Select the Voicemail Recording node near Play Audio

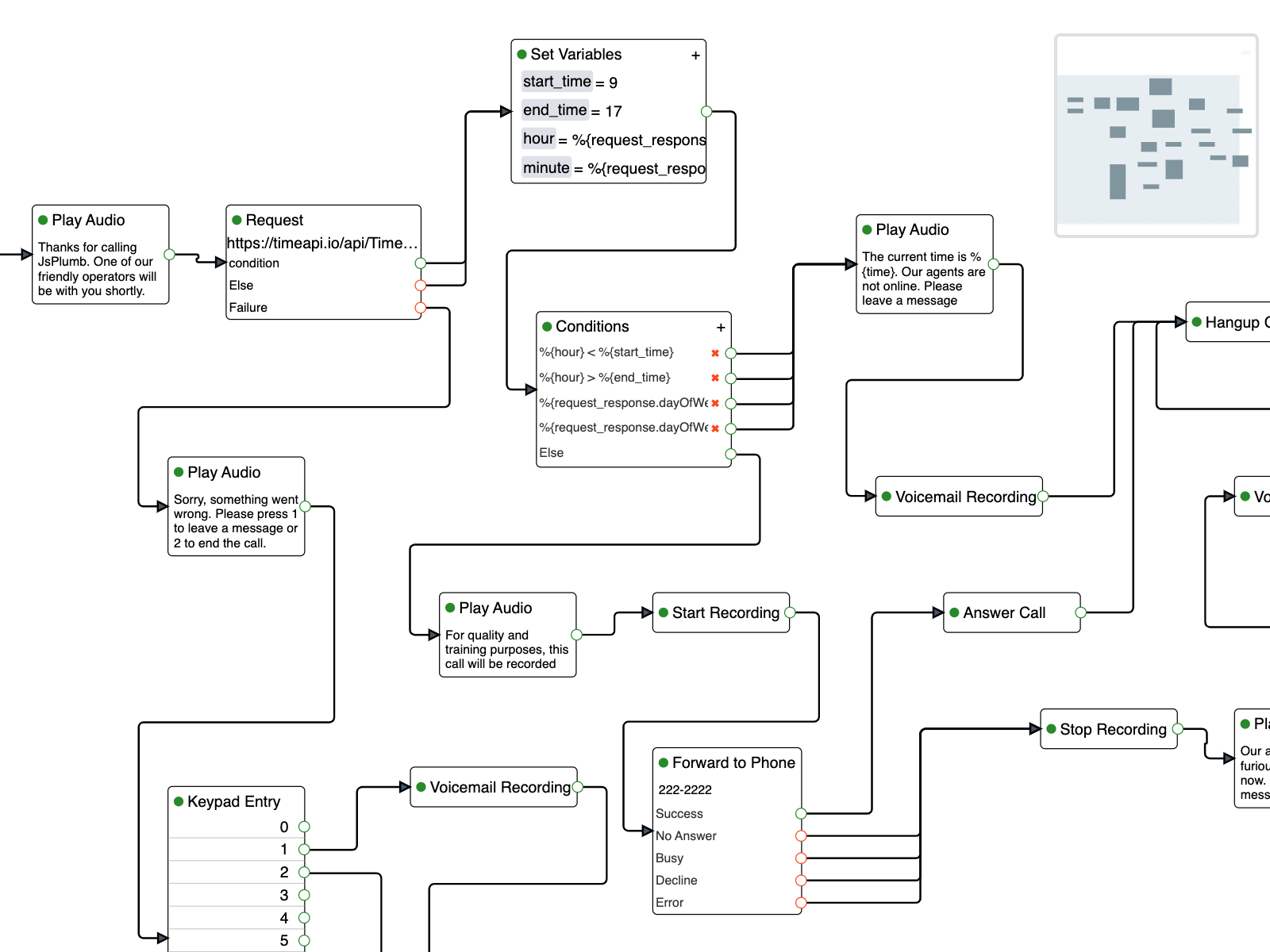(x=959, y=497)
